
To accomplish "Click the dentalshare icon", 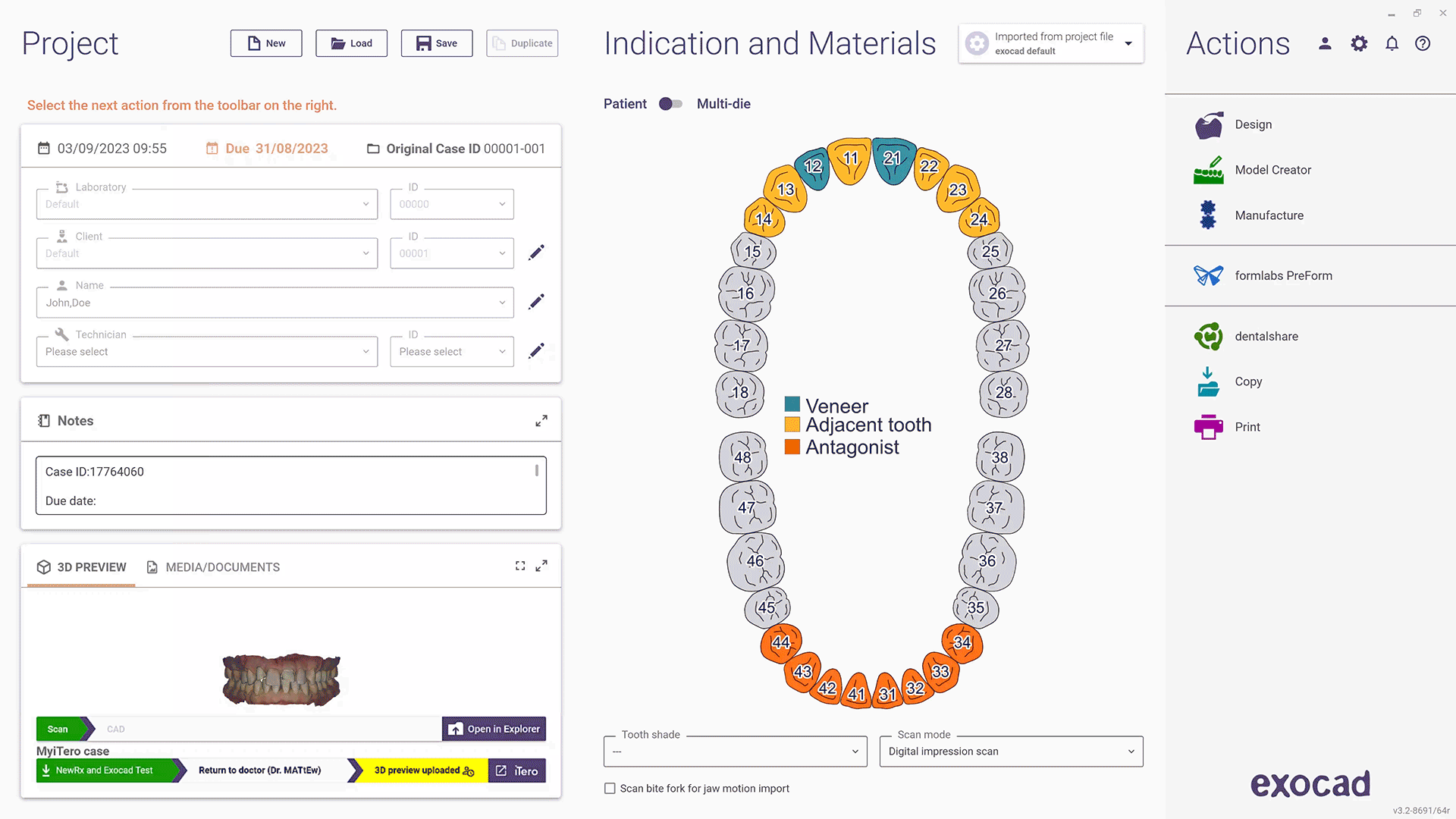I will [x=1207, y=335].
